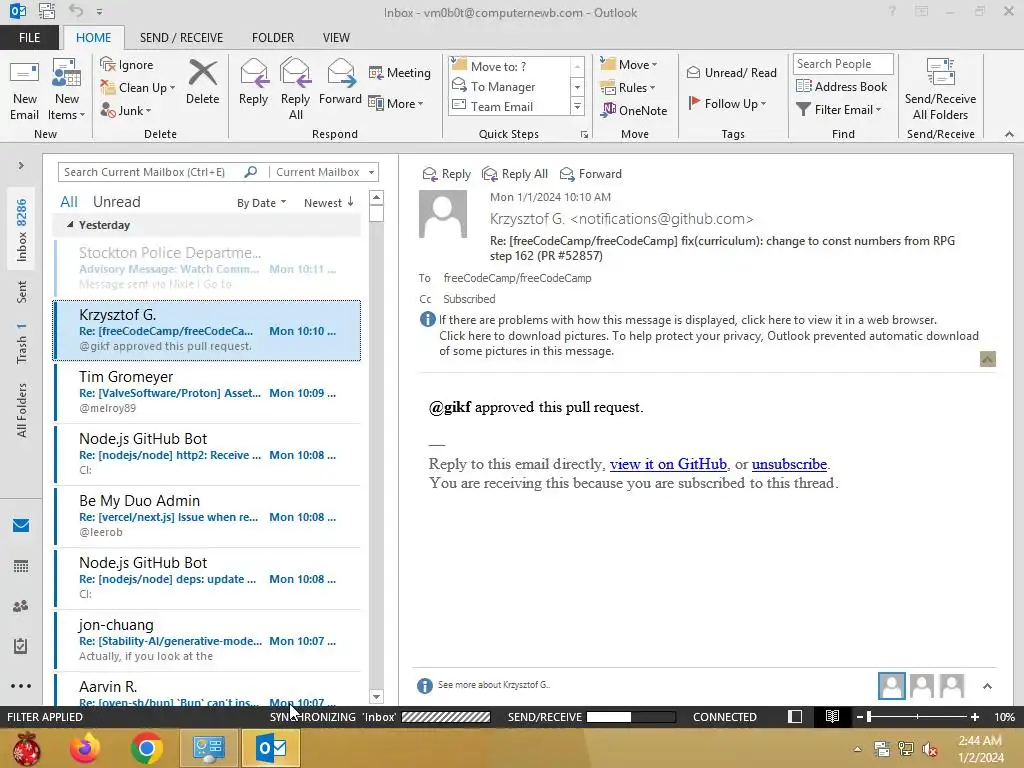Switch to the HOME tab
This screenshot has width=1024, height=768.
coord(93,38)
